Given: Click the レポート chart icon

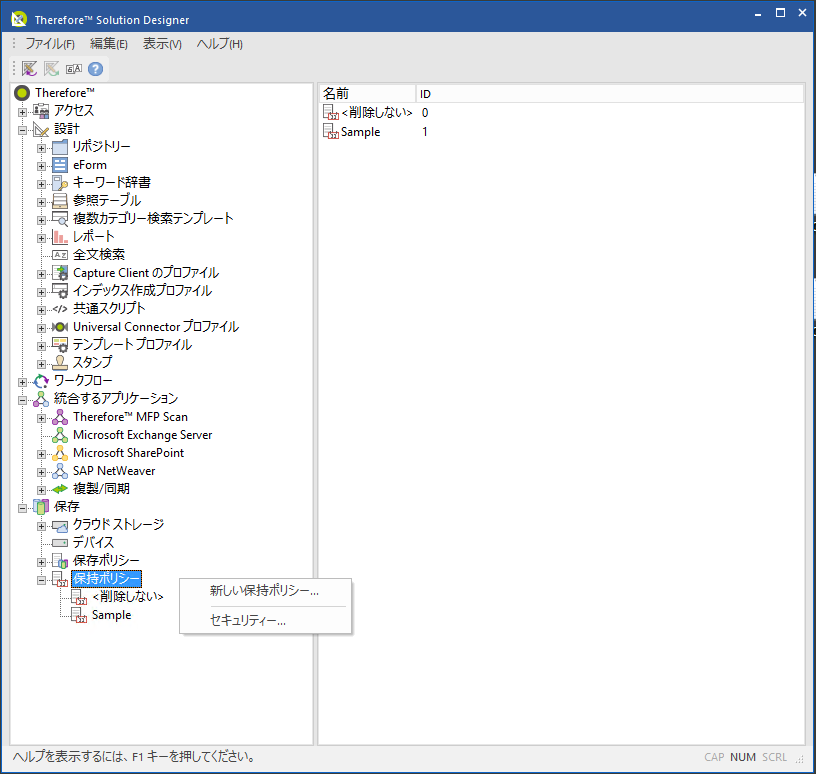Looking at the screenshot, I should 60,237.
